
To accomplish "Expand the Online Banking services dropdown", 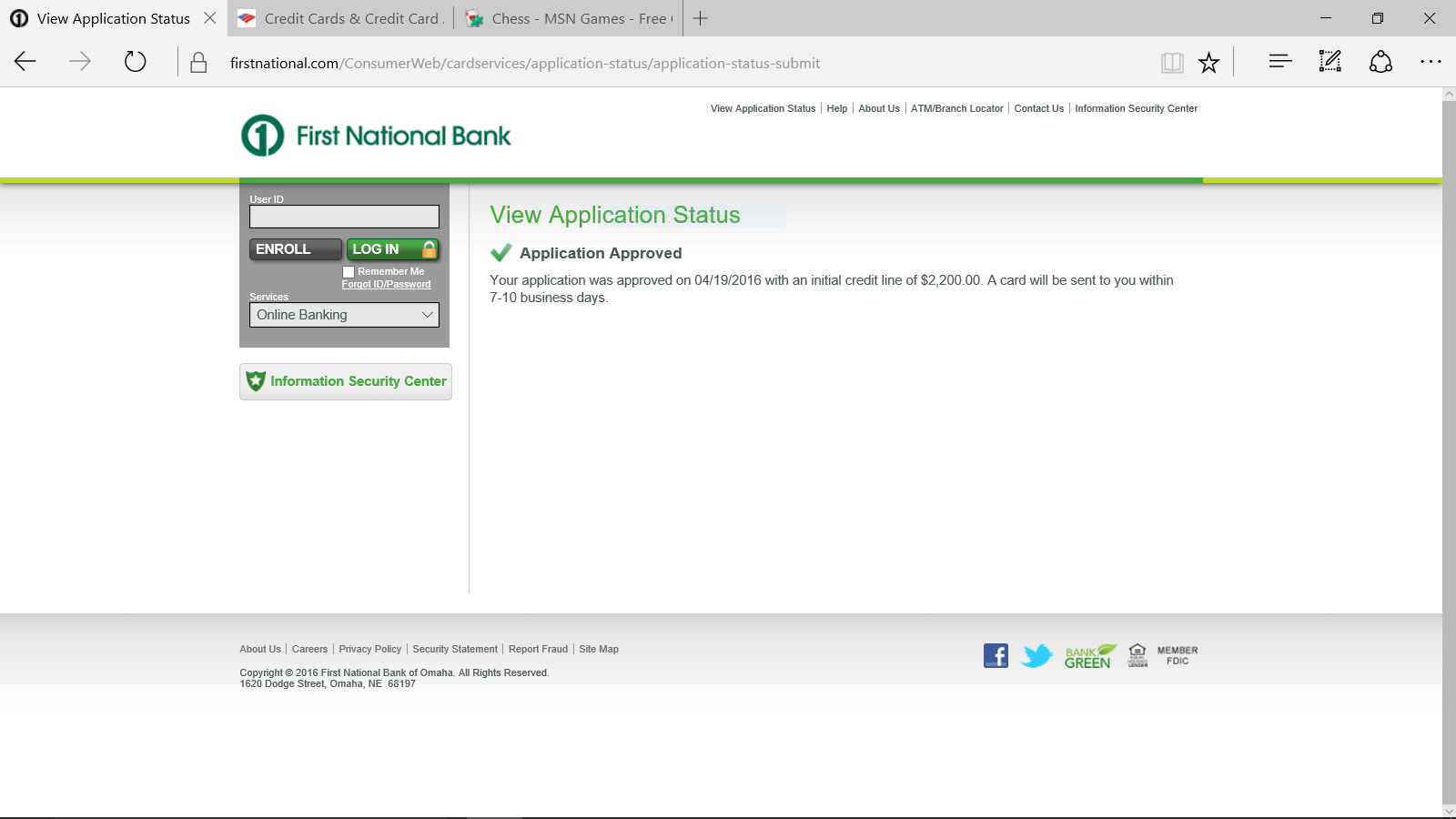I will pos(344,315).
